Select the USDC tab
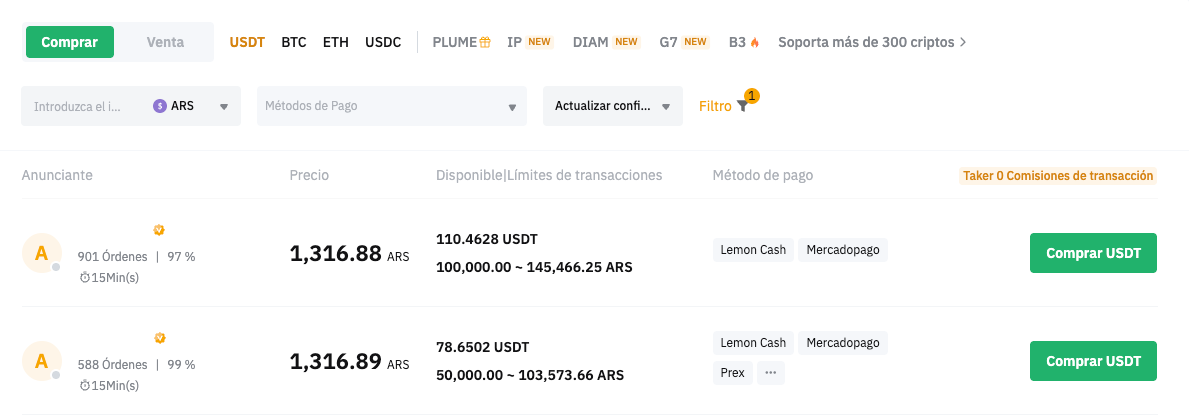 tap(383, 42)
